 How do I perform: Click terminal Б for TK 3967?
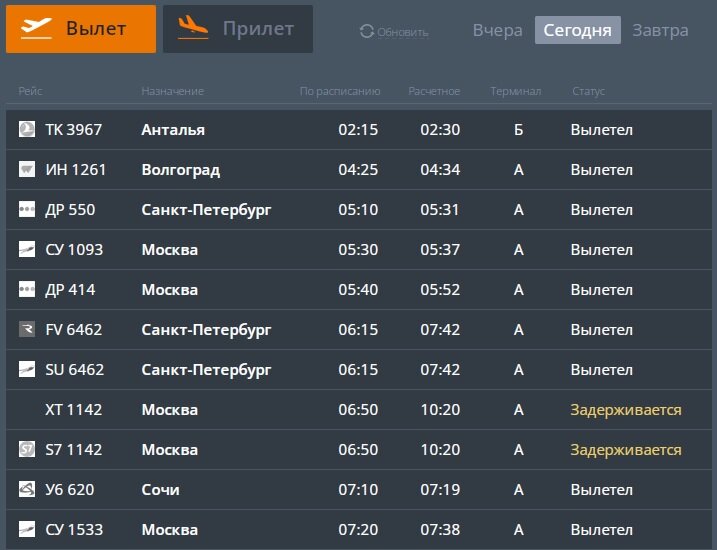pos(519,130)
